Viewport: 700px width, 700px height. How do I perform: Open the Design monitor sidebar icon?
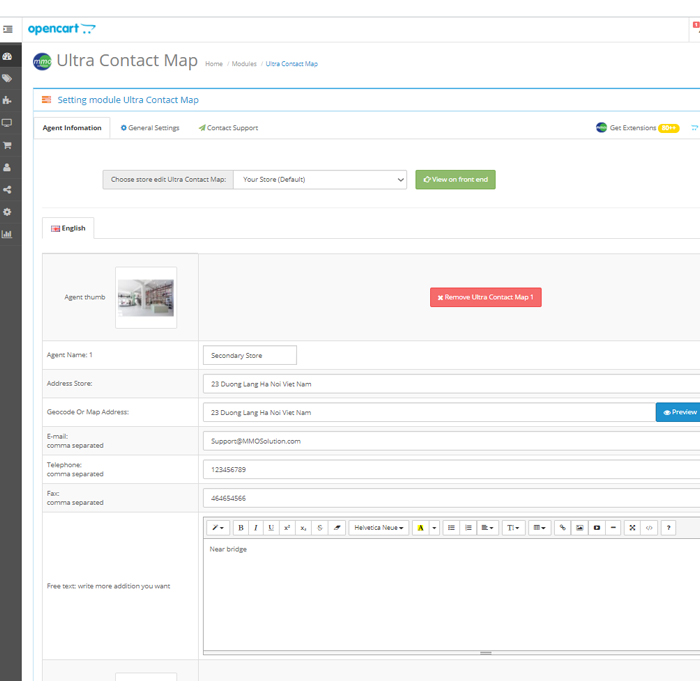7,123
